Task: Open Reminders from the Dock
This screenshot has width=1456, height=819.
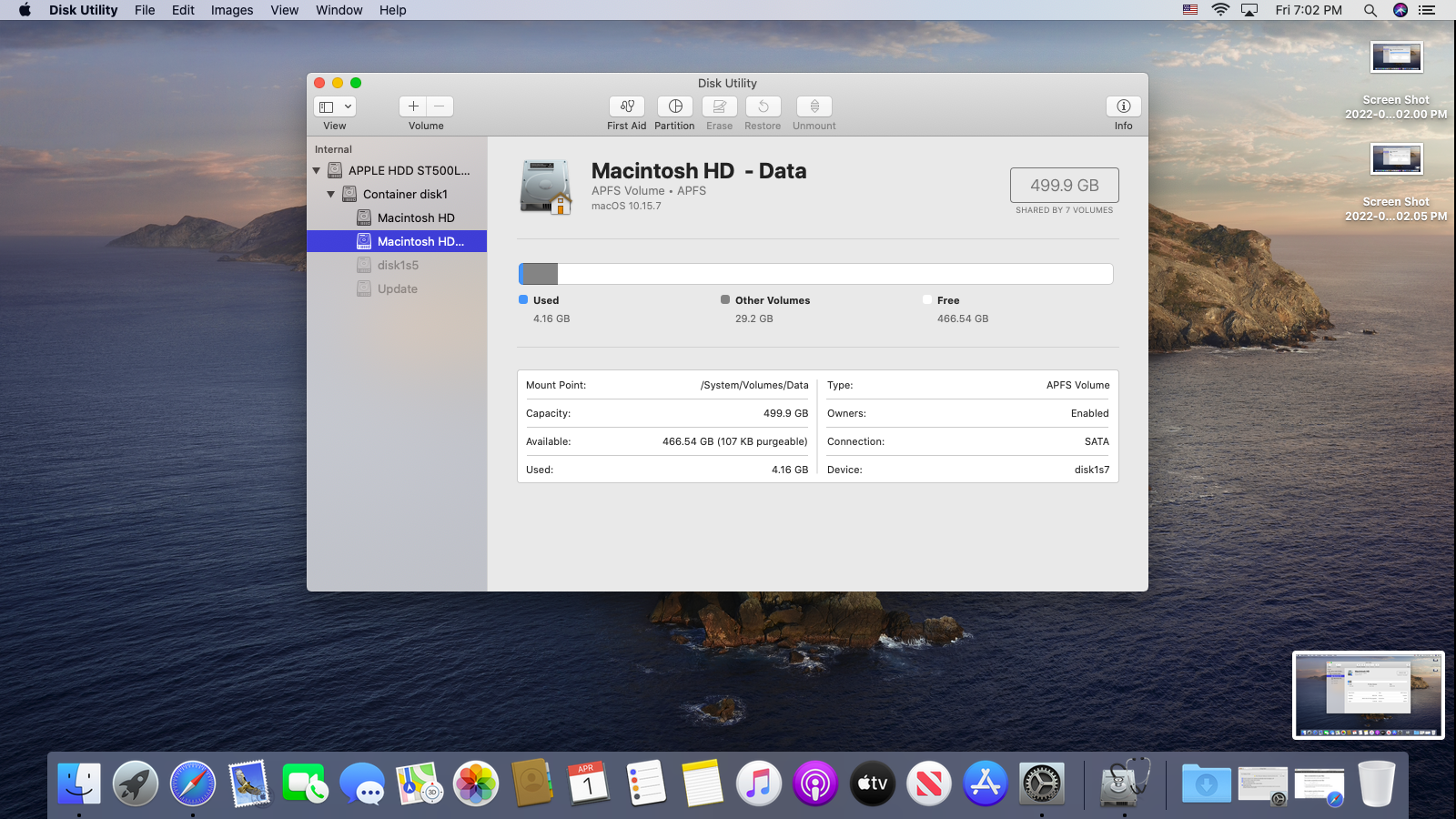Action: 646,784
